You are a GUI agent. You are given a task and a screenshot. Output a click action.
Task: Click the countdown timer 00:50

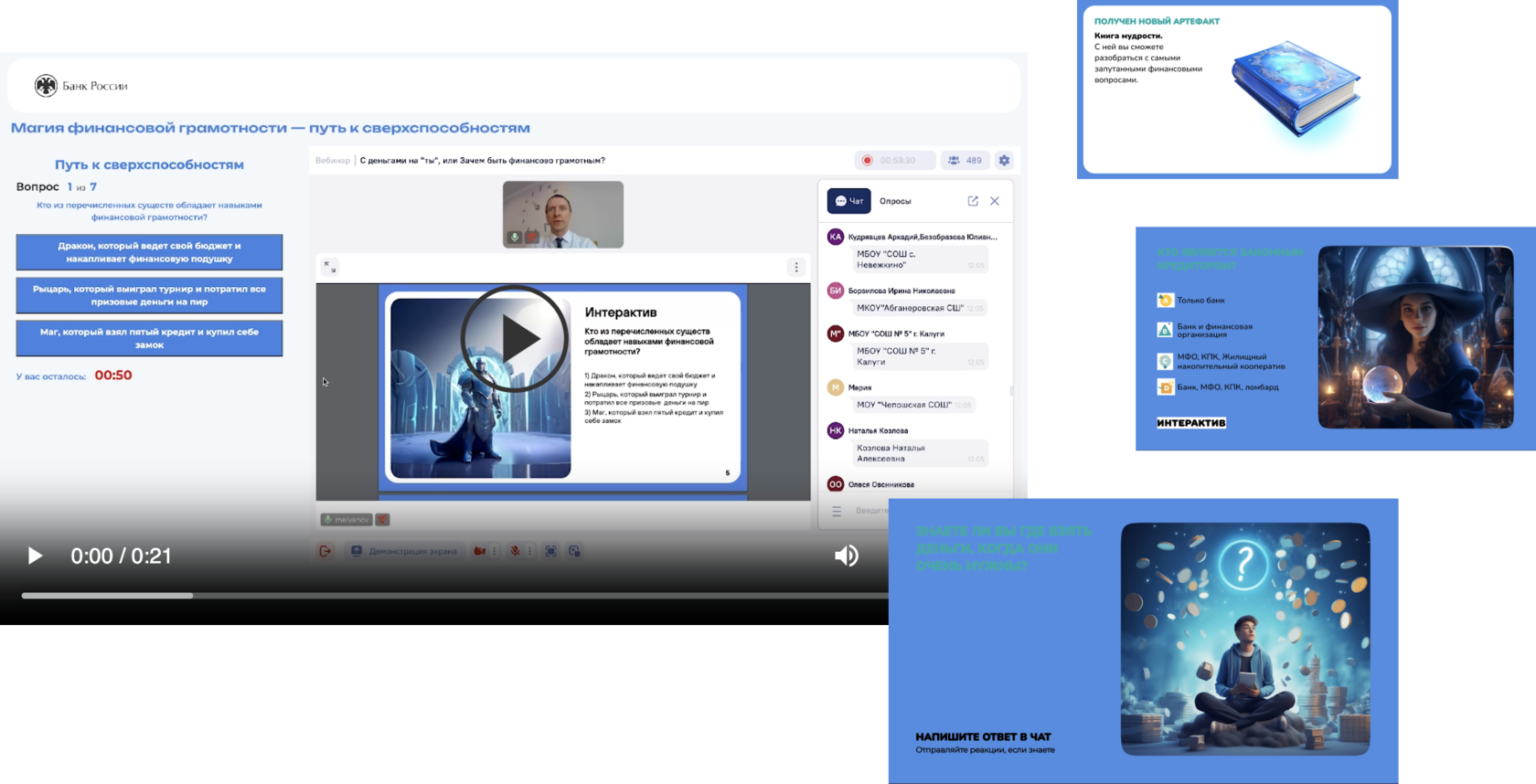point(113,376)
